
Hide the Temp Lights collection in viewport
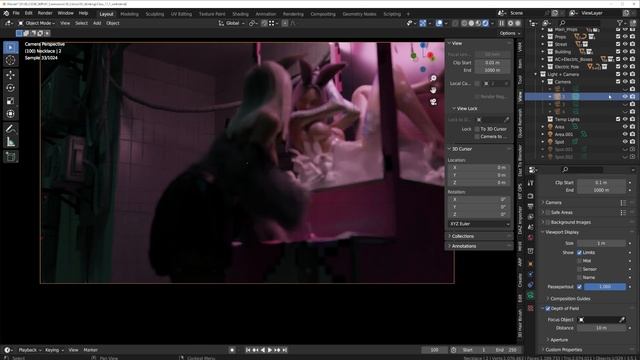click(x=625, y=119)
